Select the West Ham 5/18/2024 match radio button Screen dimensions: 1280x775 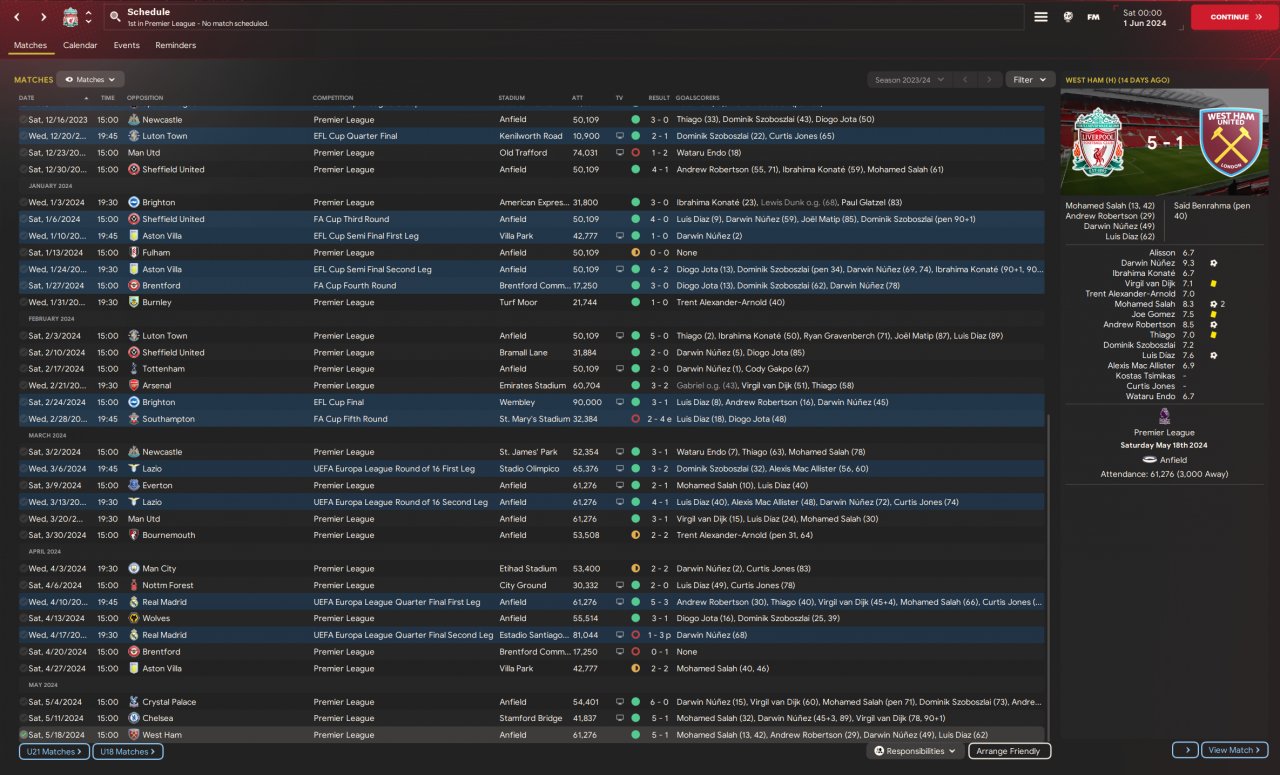tap(24, 735)
